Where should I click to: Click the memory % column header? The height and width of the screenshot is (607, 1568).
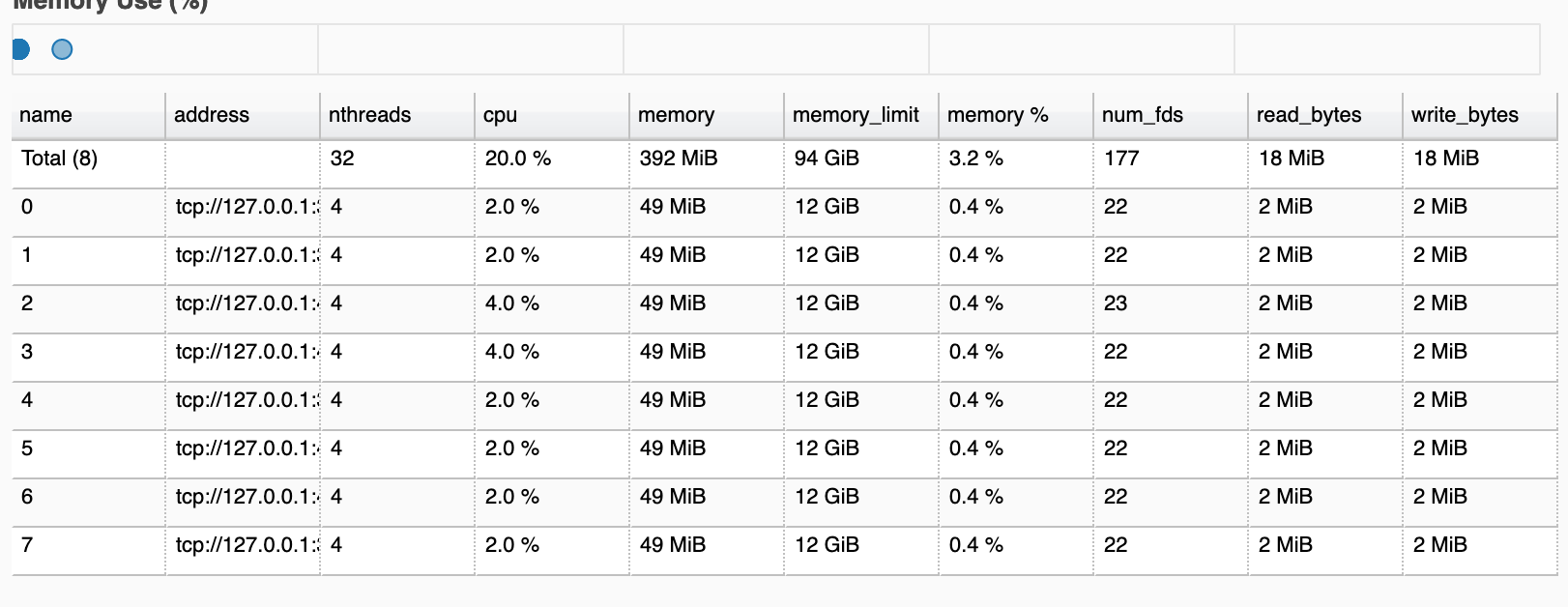pos(998,115)
